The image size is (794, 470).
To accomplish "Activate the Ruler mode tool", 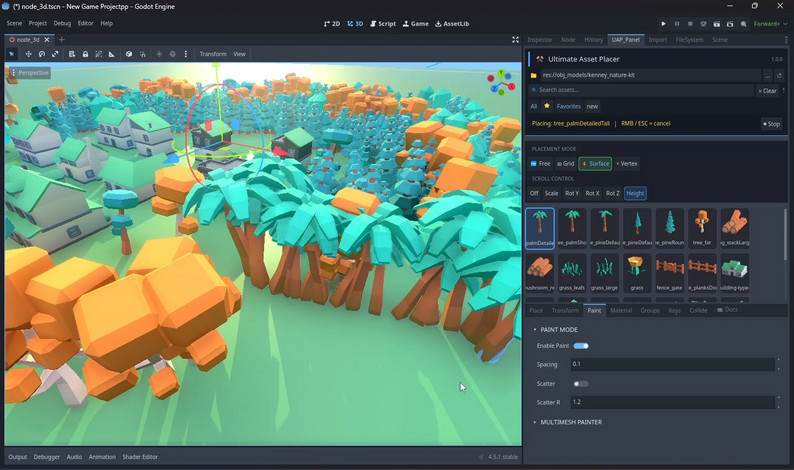I will [111, 54].
